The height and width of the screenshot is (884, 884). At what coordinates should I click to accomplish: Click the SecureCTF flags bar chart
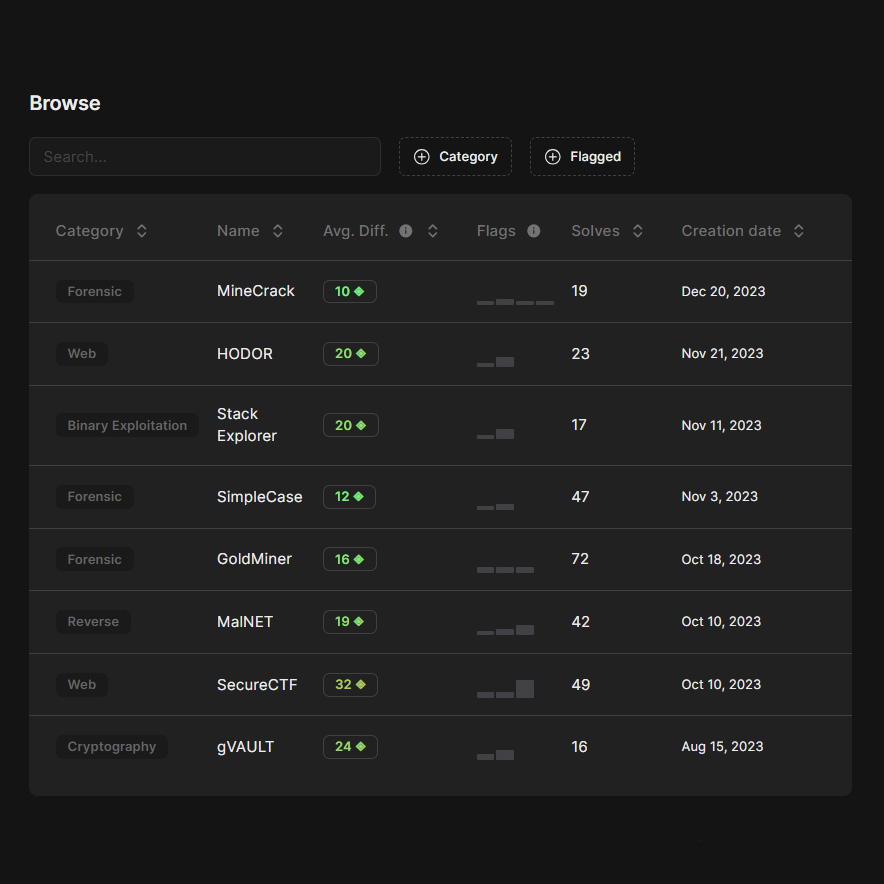pos(505,689)
